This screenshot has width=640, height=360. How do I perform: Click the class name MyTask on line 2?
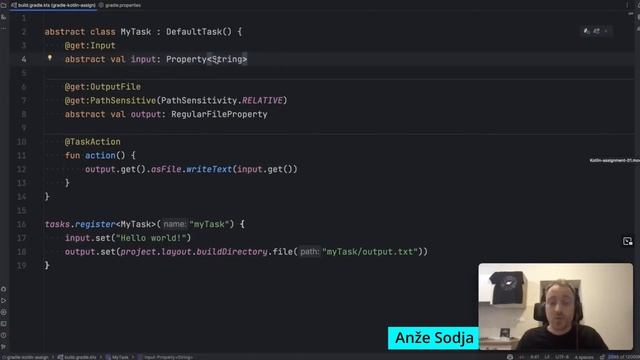pyautogui.click(x=136, y=32)
